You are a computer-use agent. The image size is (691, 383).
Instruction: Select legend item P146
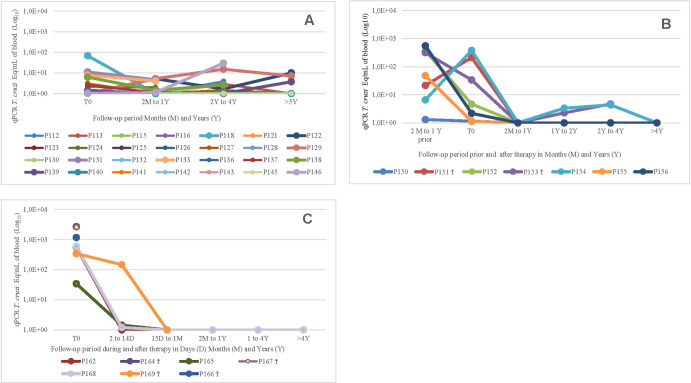click(304, 172)
